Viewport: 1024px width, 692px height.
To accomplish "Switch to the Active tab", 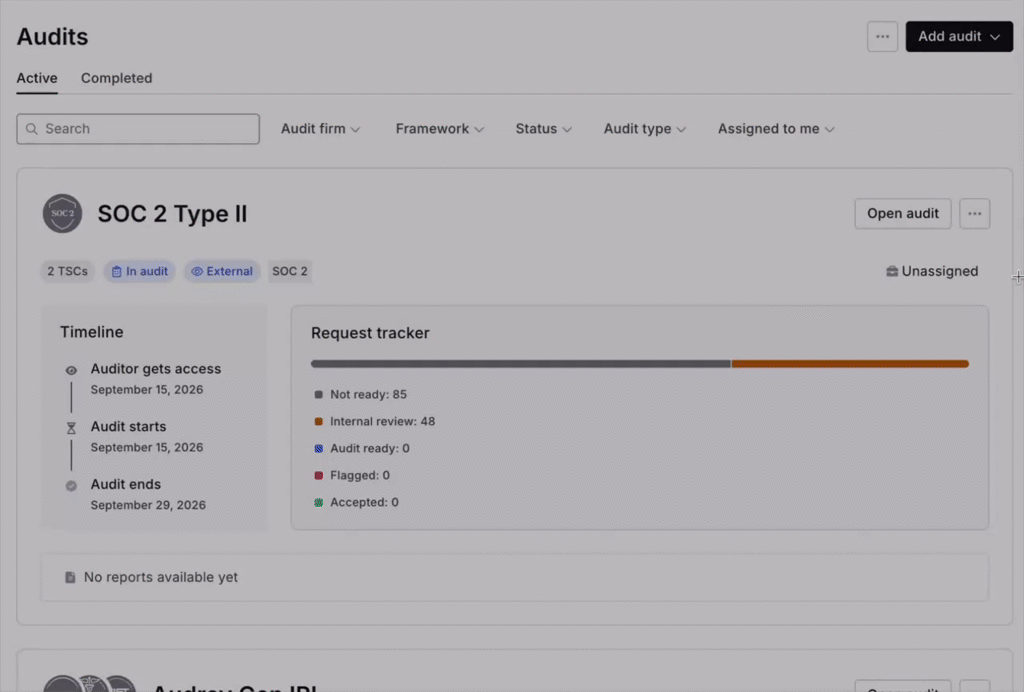I will pos(37,78).
